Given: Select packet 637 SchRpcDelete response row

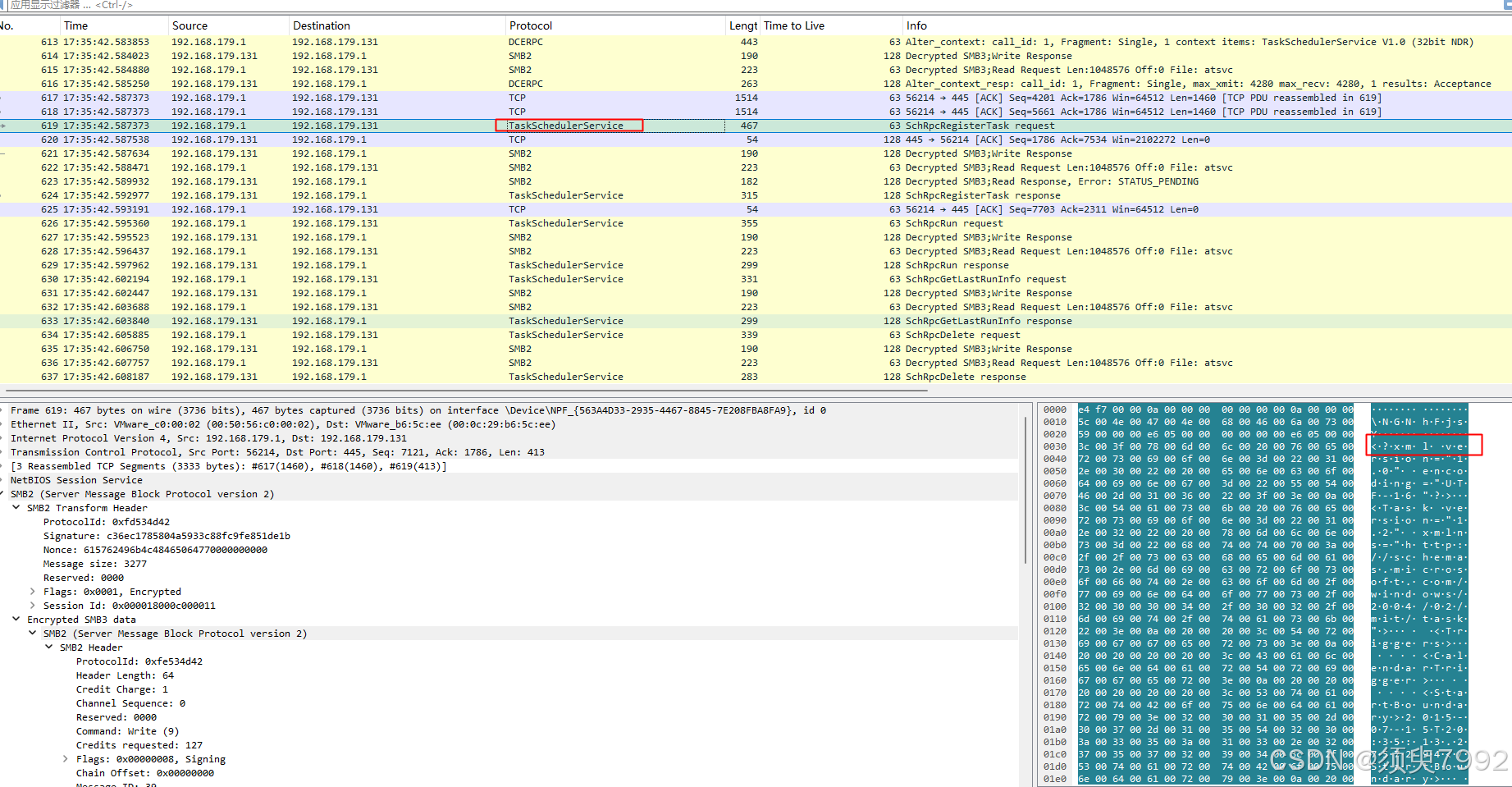Looking at the screenshot, I should click(x=756, y=377).
